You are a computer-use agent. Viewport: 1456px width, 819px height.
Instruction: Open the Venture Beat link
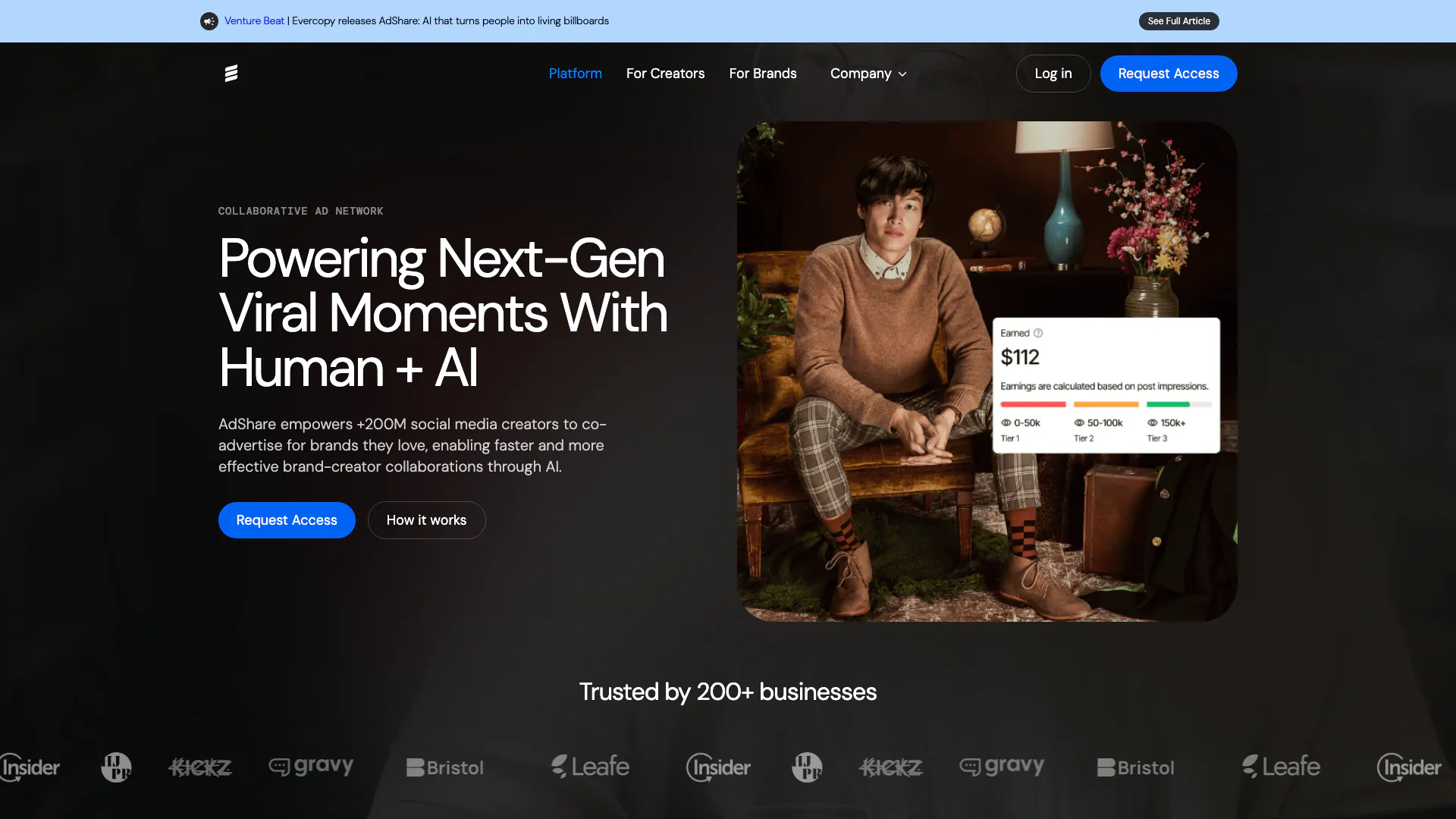254,21
